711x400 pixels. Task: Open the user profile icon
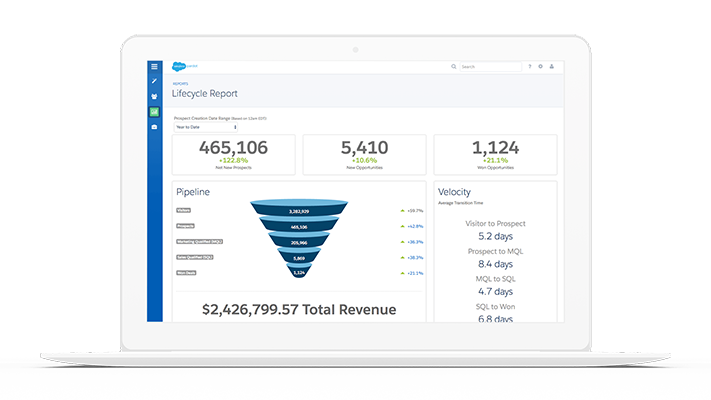click(x=552, y=67)
